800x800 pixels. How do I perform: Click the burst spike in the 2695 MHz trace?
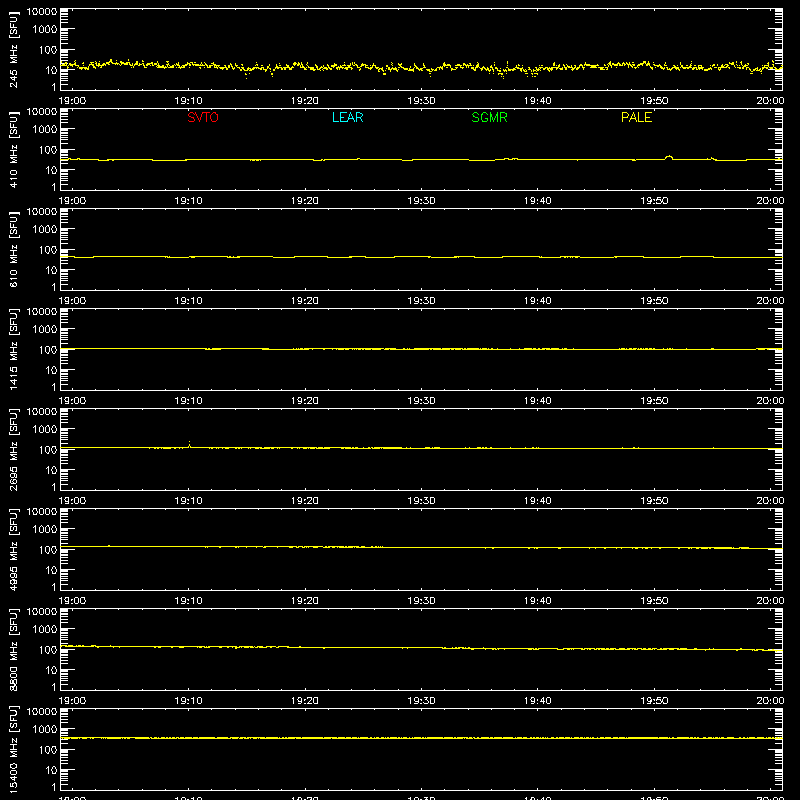pyautogui.click(x=189, y=444)
